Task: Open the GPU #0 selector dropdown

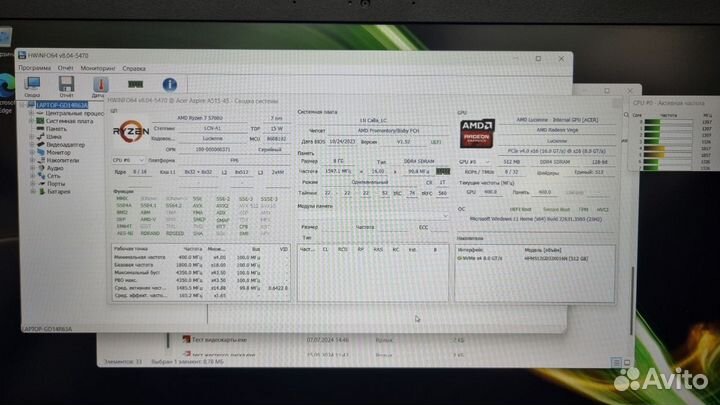Action: coord(474,162)
